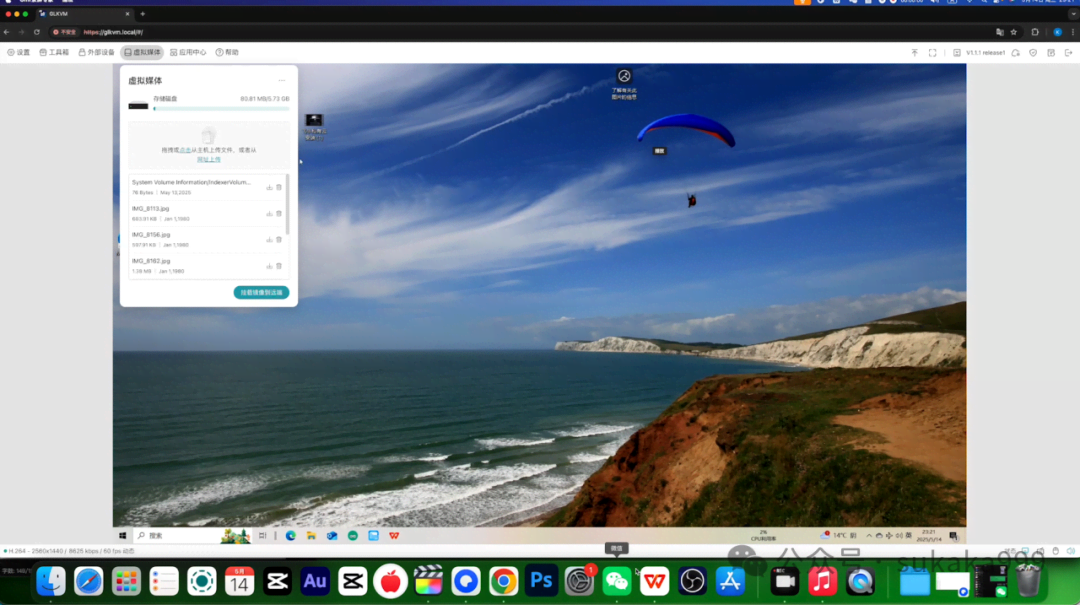Delete the IMG_8113.jpg file
Viewport: 1080px width, 605px height.
point(279,214)
